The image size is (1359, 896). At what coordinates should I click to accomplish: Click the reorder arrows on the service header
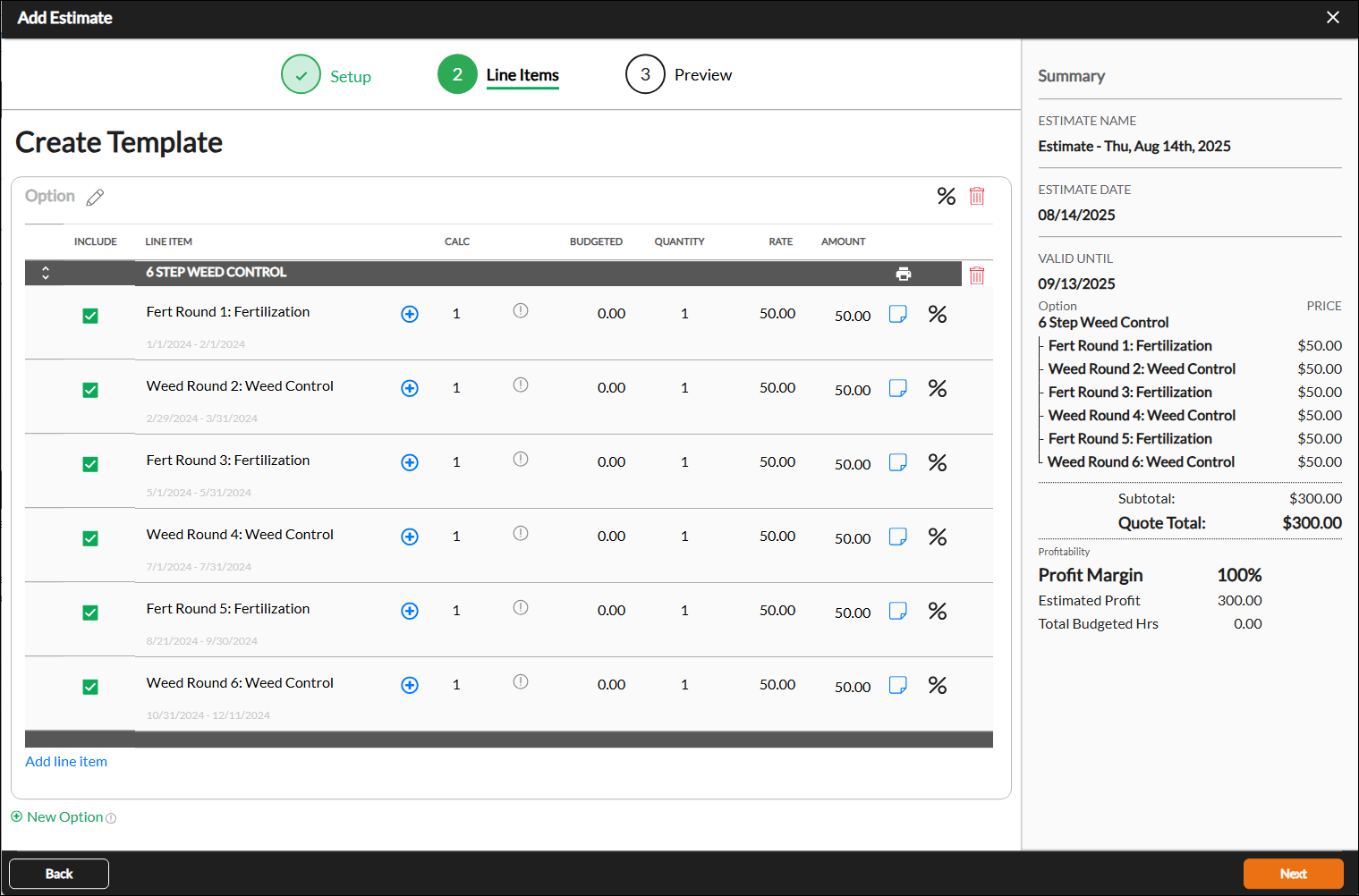pos(45,273)
